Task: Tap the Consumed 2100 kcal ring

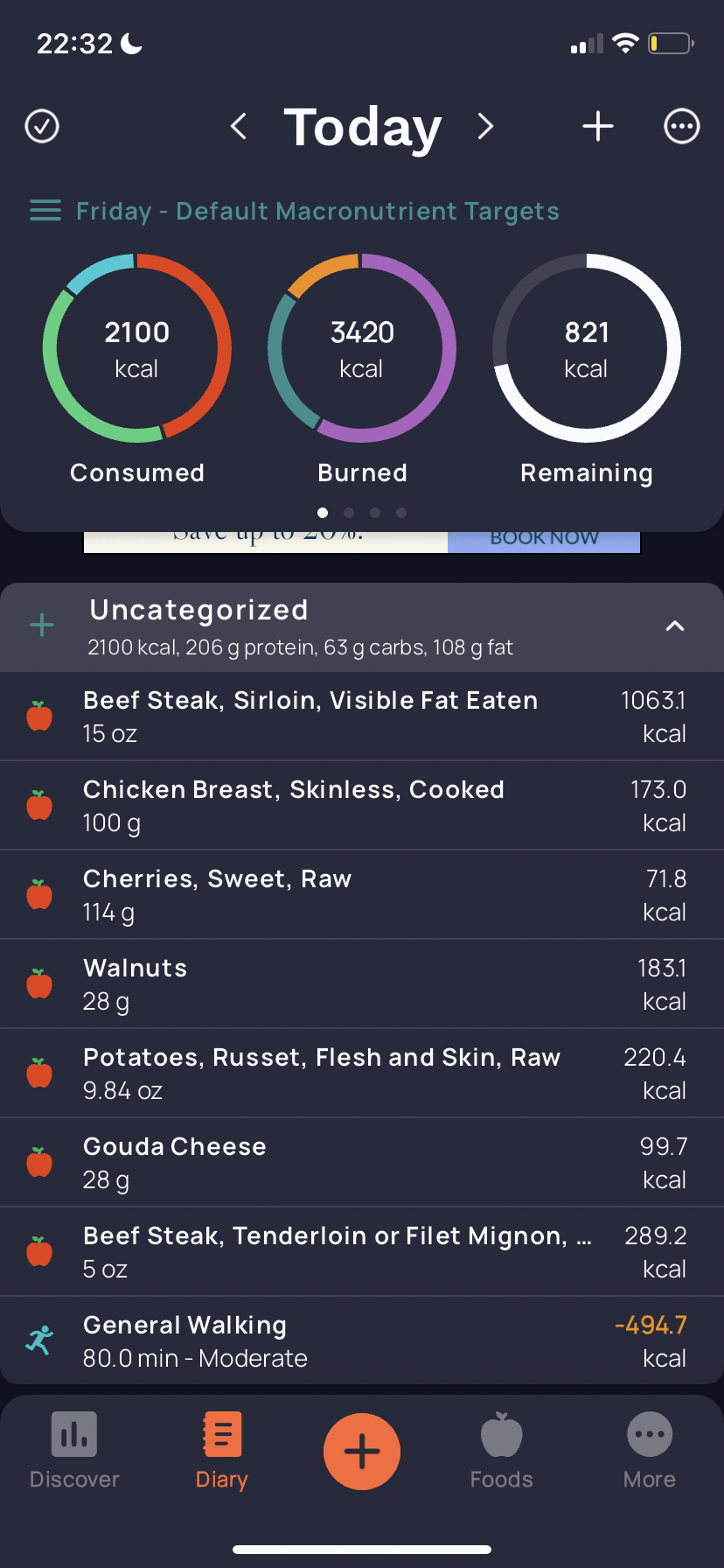Action: (137, 348)
